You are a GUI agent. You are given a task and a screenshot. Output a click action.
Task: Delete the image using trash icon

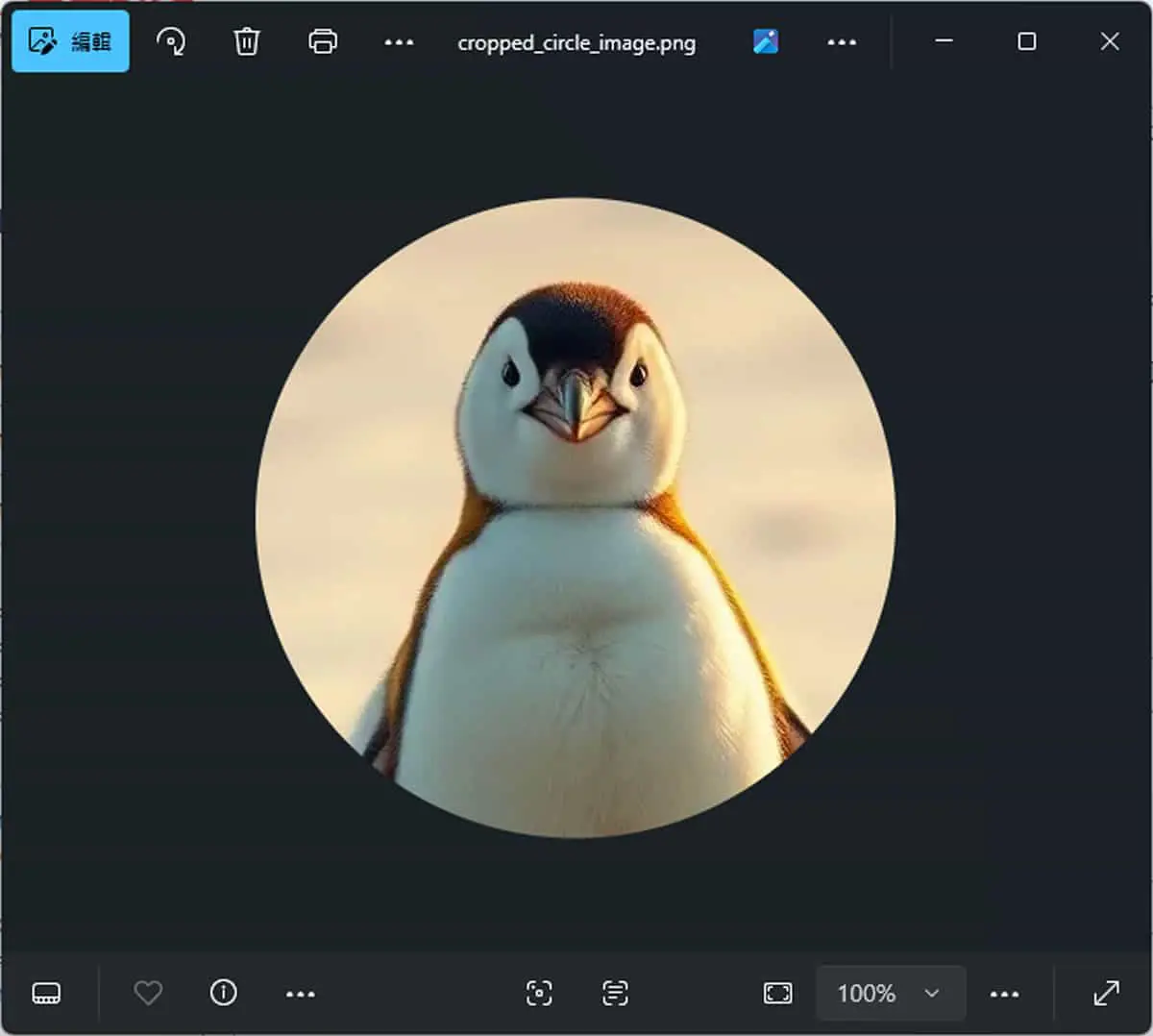point(247,41)
